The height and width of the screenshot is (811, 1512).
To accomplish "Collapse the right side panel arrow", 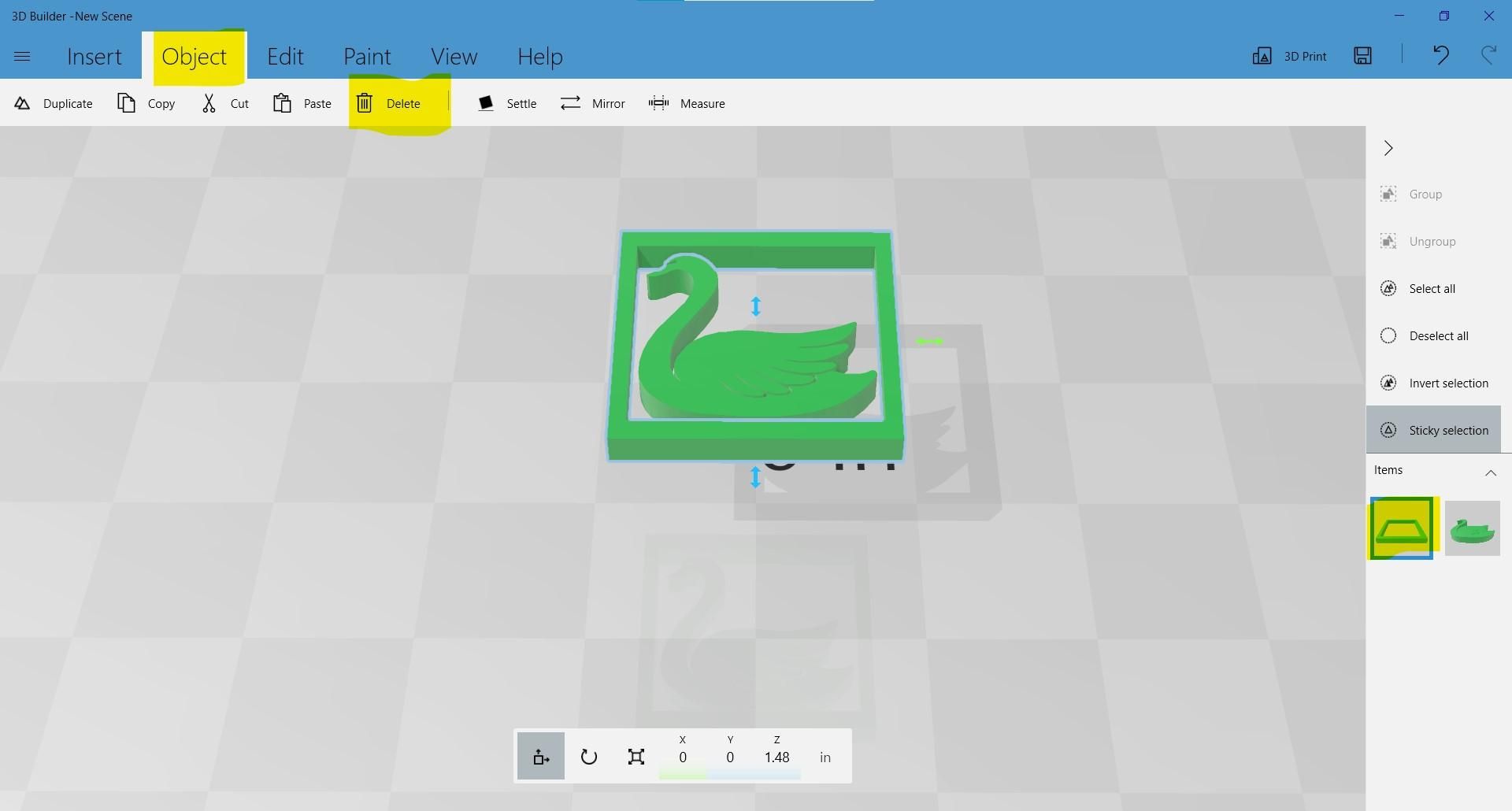I will (x=1388, y=148).
